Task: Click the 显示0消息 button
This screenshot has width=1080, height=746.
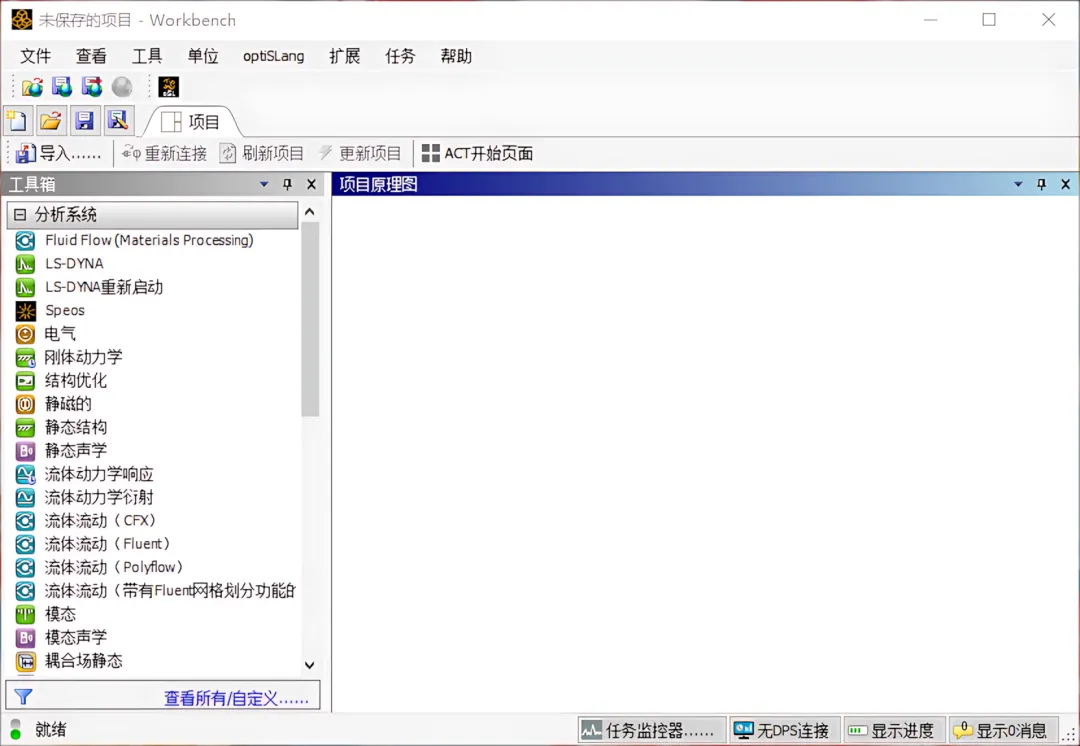Action: tap(1003, 730)
